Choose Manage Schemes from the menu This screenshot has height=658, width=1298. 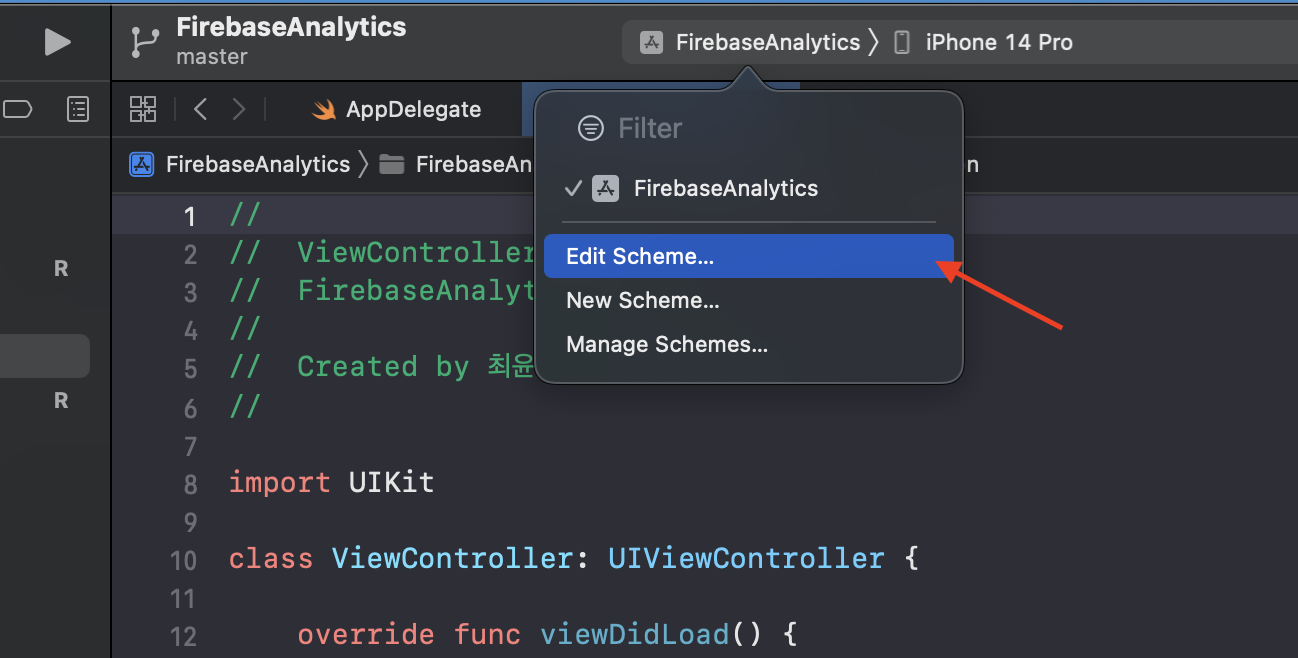click(666, 344)
